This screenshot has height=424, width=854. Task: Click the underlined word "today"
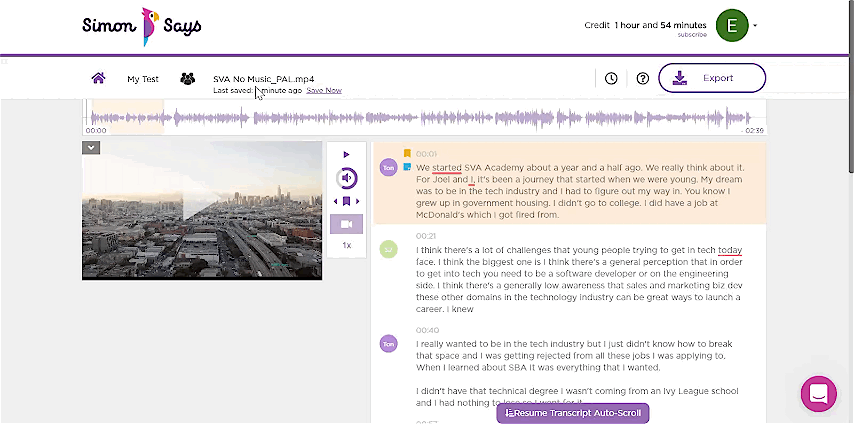point(730,250)
